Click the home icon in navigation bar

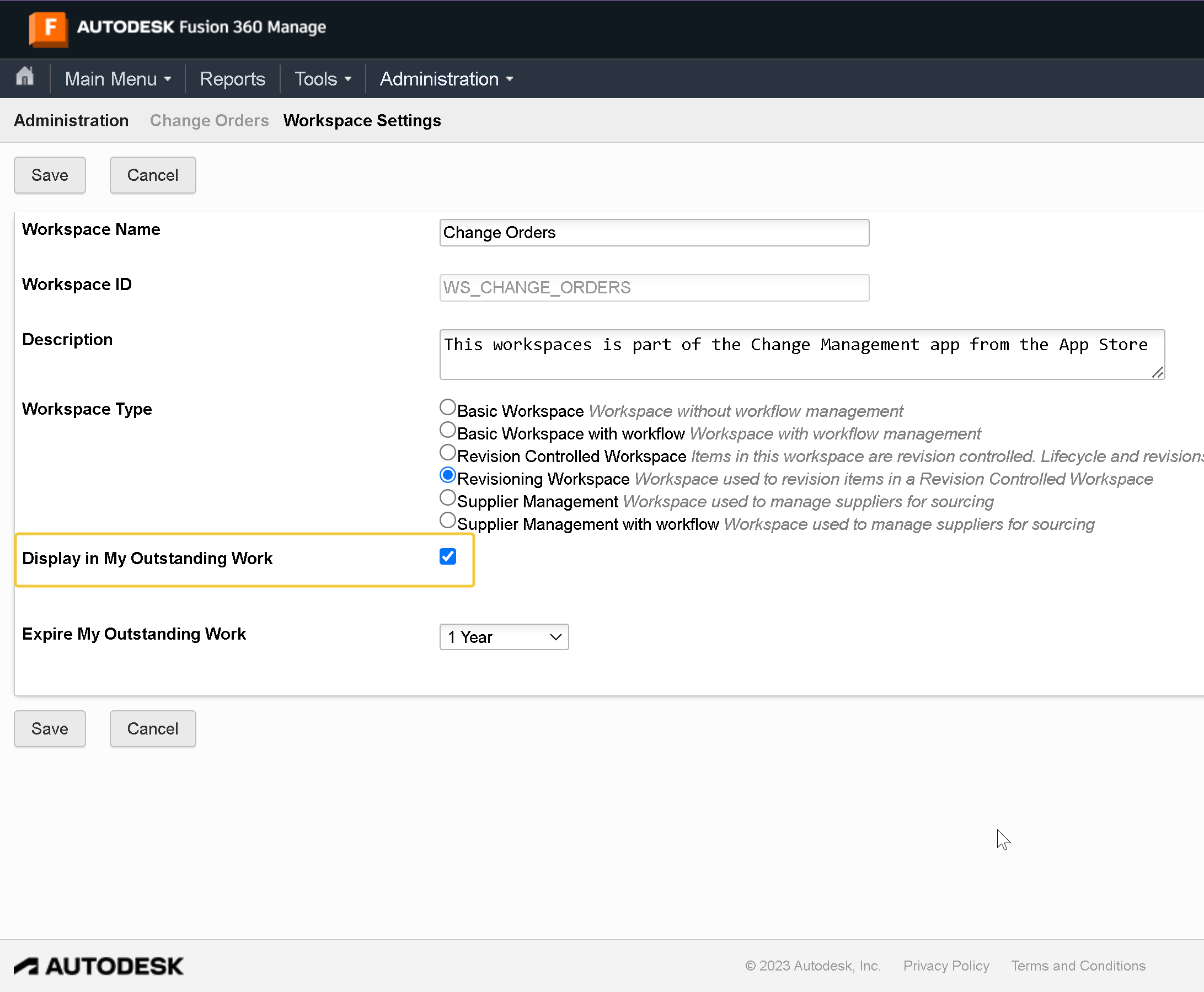pyautogui.click(x=25, y=77)
